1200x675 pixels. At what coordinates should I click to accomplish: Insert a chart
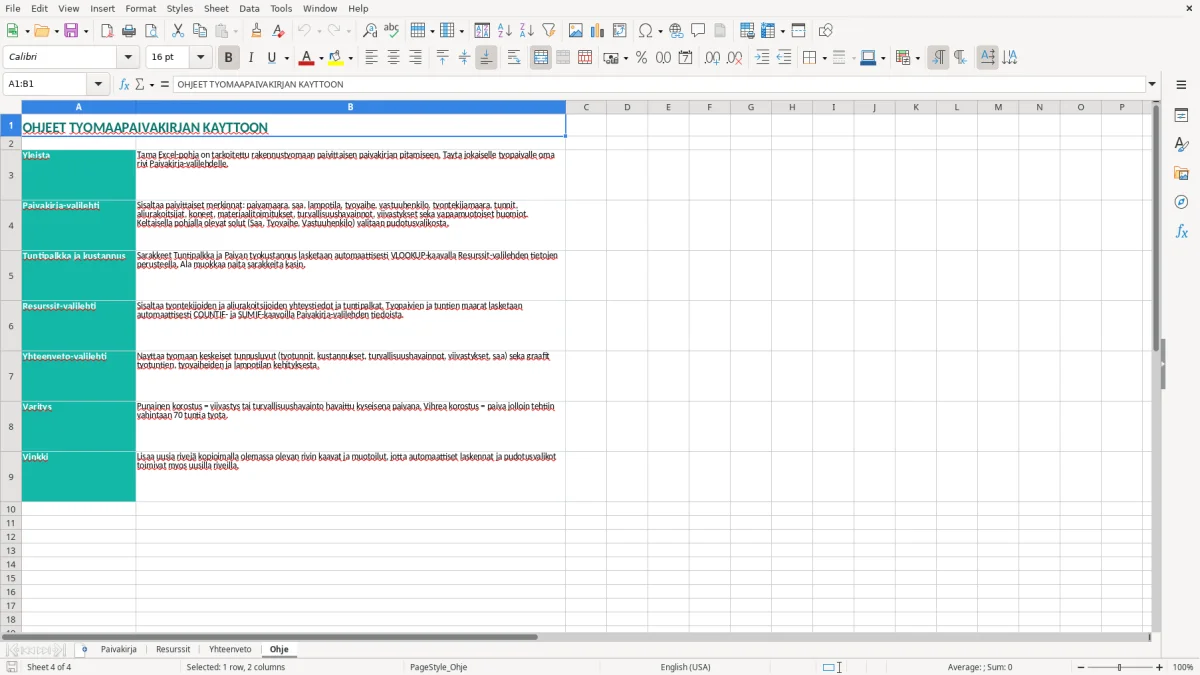click(598, 31)
